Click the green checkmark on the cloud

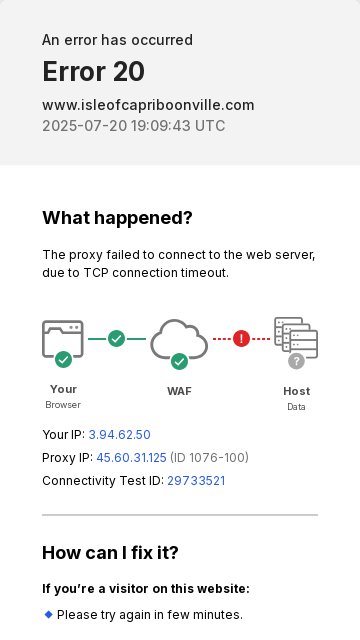[x=179, y=361]
